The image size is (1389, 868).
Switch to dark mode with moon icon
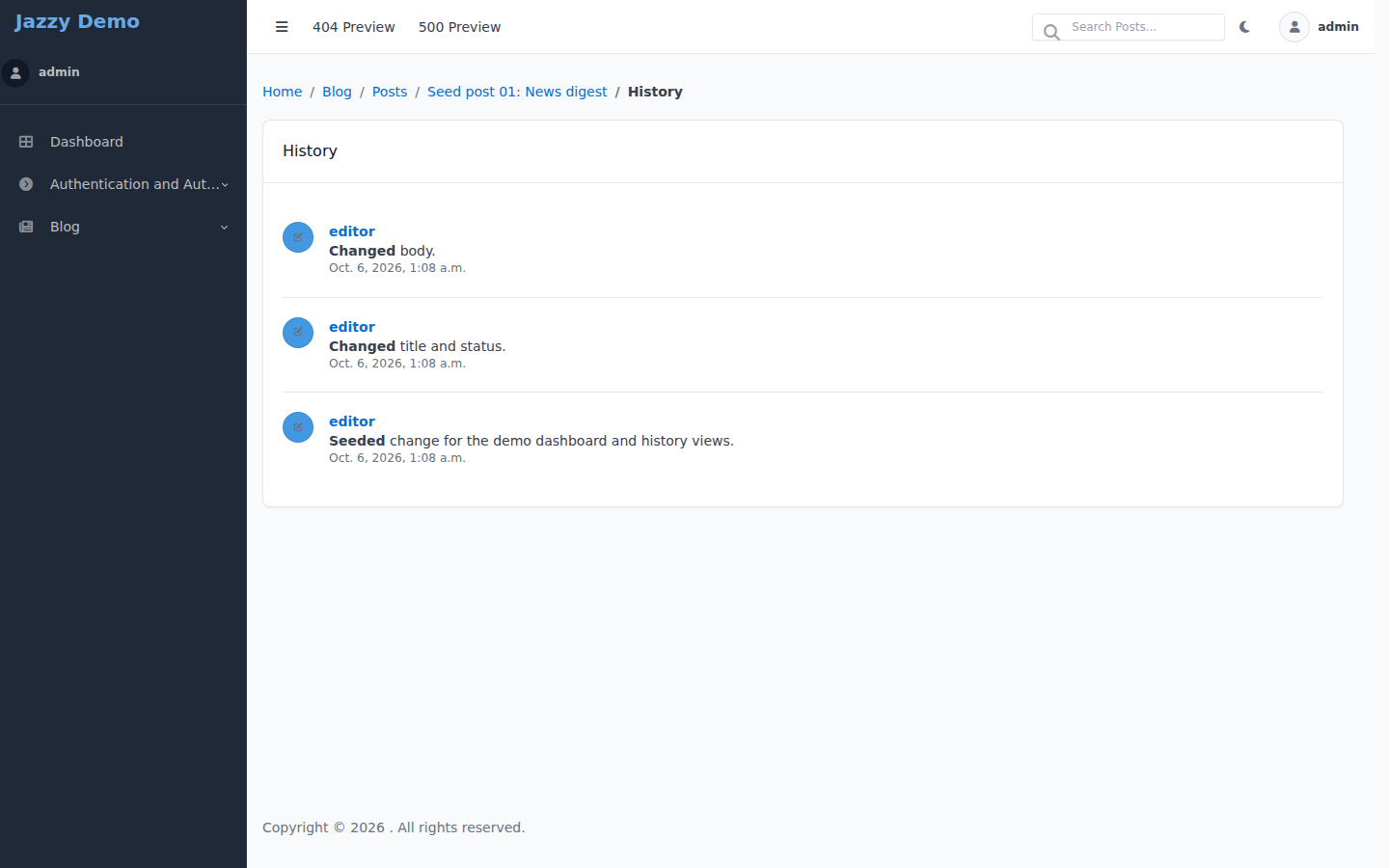pyautogui.click(x=1244, y=27)
